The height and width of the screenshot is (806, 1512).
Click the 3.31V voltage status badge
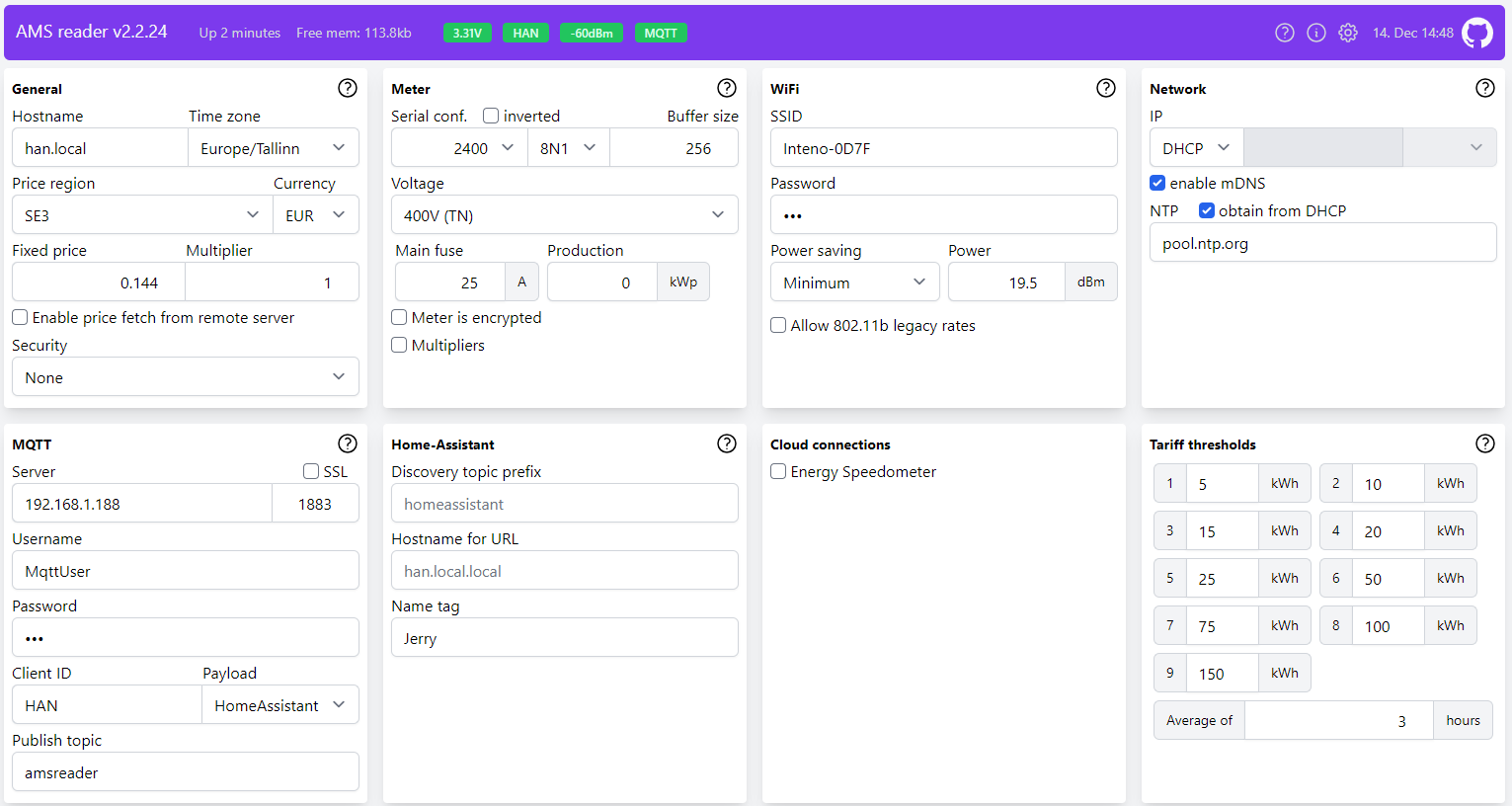click(467, 33)
